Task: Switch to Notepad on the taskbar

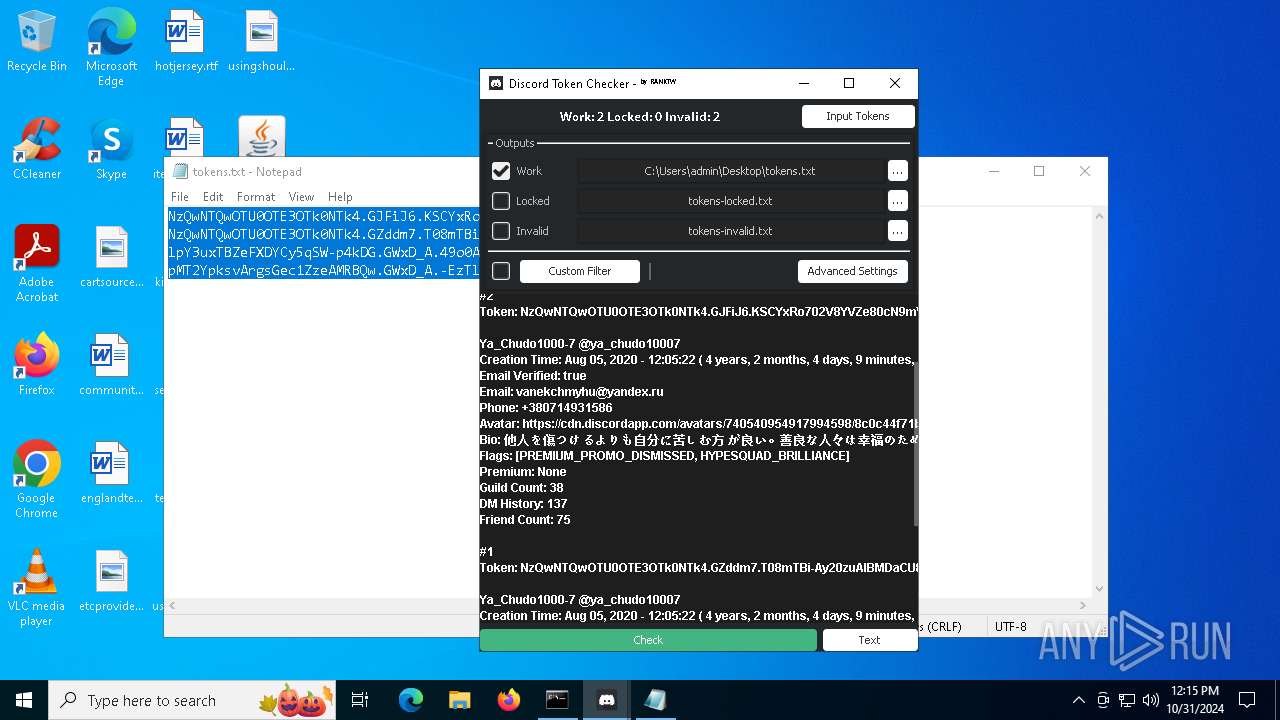Action: tap(655, 700)
